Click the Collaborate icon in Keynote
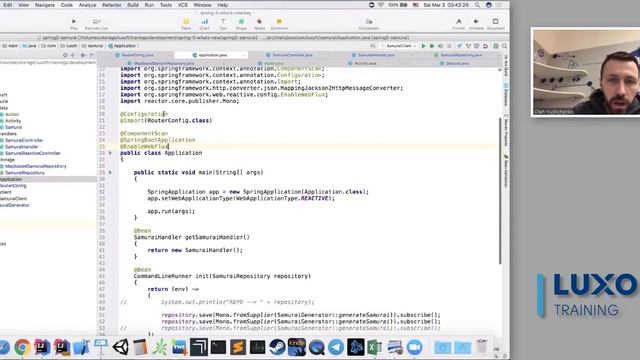The image size is (640, 360). pyautogui.click(x=369, y=24)
